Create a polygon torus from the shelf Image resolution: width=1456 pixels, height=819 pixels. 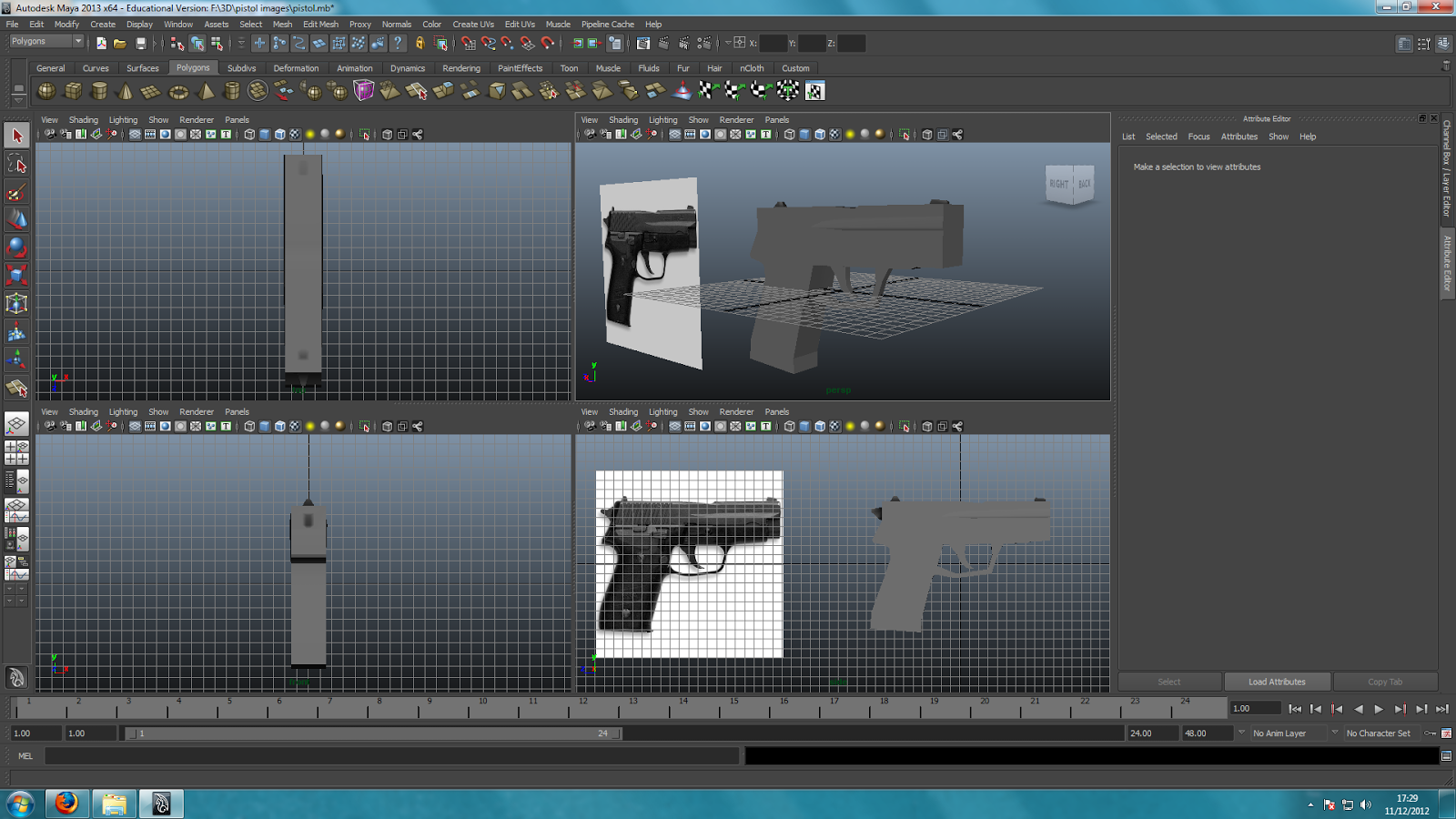pos(179,91)
